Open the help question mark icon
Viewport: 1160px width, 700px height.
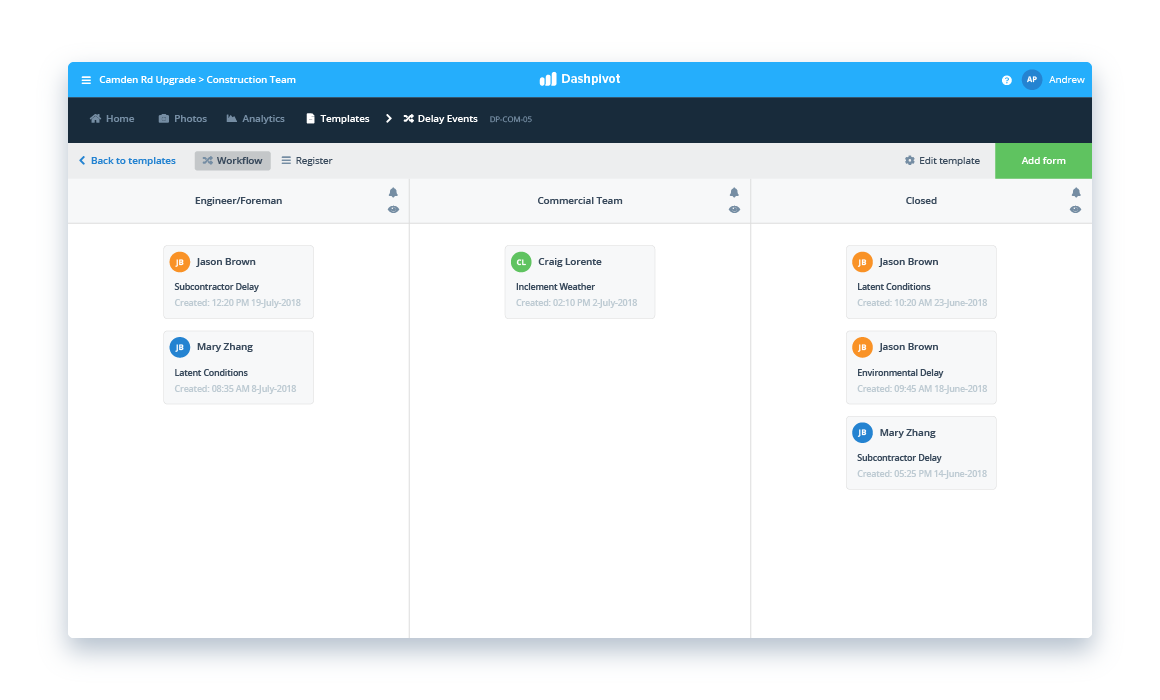click(x=1006, y=80)
